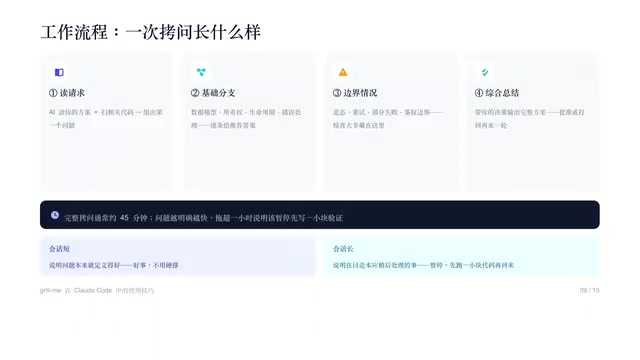Screen dimensions: 640x360
Task: Click the green double-check icon
Action: point(484,72)
